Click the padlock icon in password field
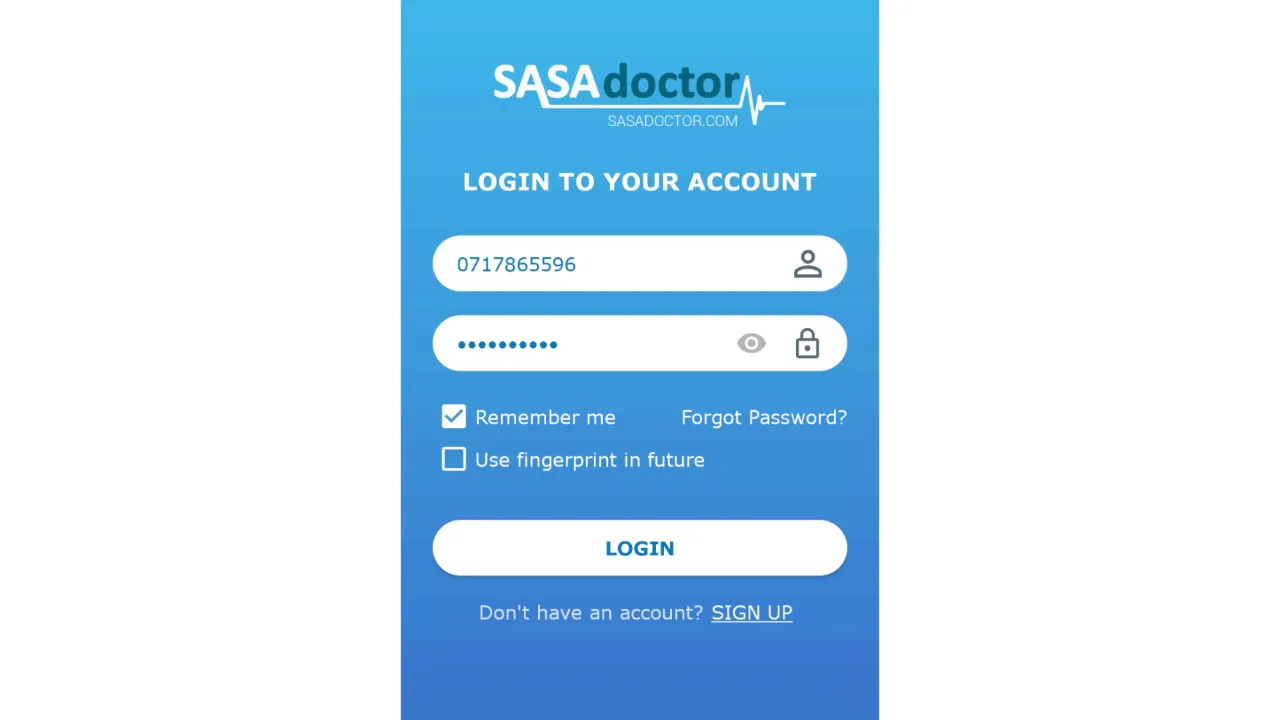Screen dimensions: 1280x720 click(x=807, y=343)
